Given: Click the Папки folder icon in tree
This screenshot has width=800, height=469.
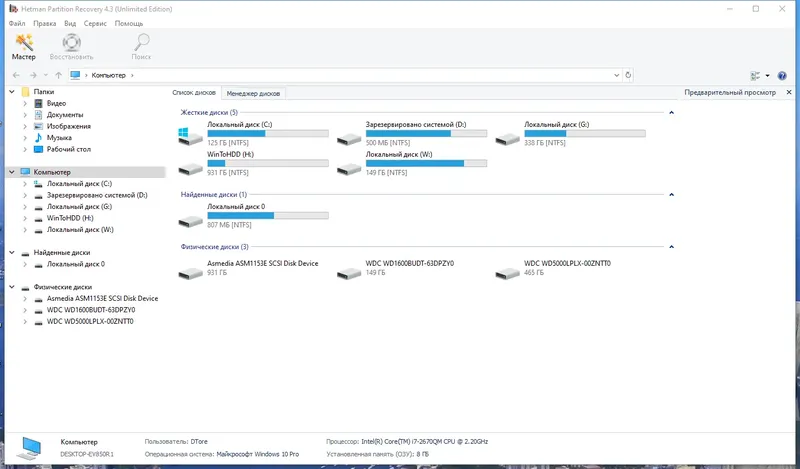Looking at the screenshot, I should [26, 92].
